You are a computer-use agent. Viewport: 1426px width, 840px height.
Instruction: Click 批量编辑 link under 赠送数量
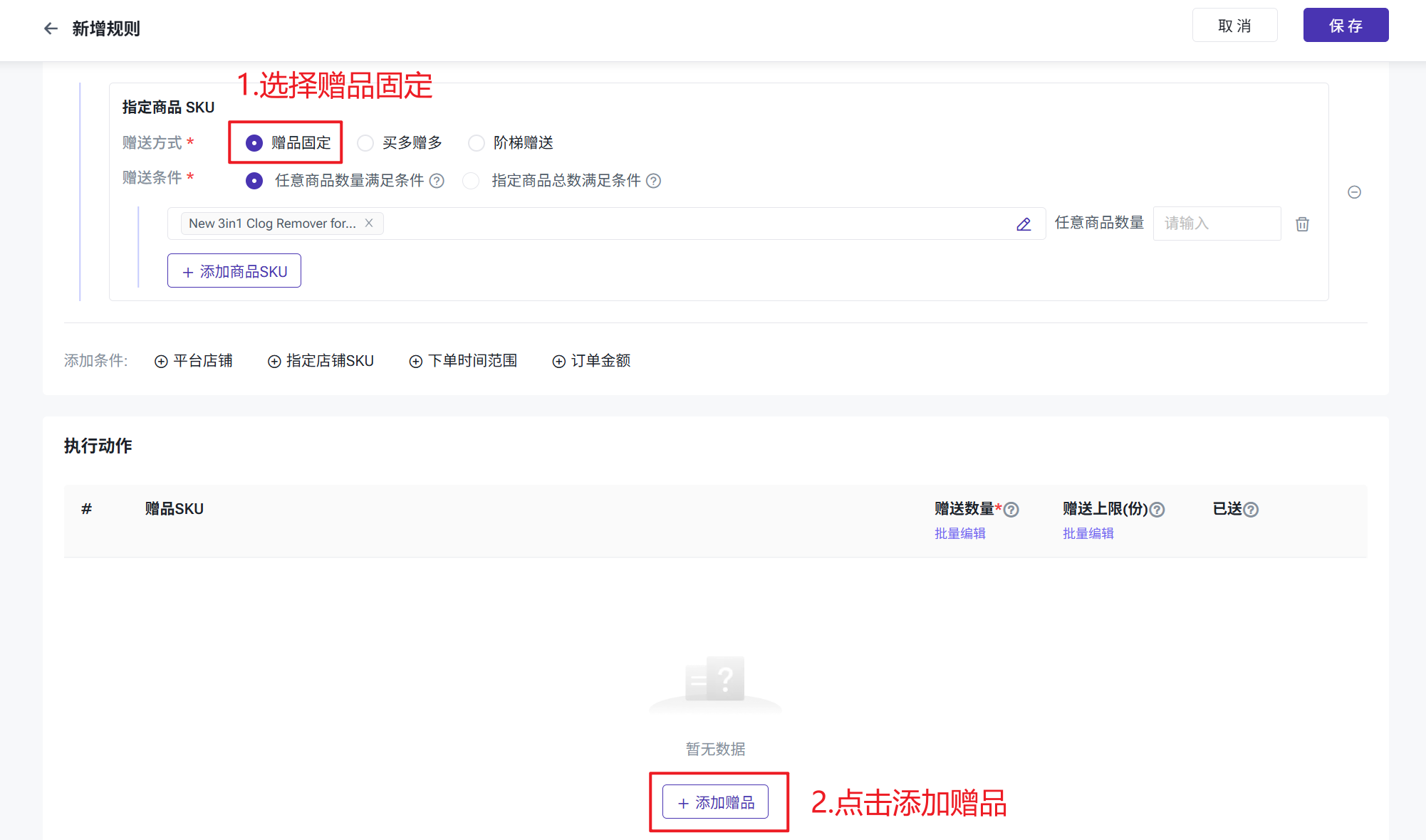coord(959,533)
